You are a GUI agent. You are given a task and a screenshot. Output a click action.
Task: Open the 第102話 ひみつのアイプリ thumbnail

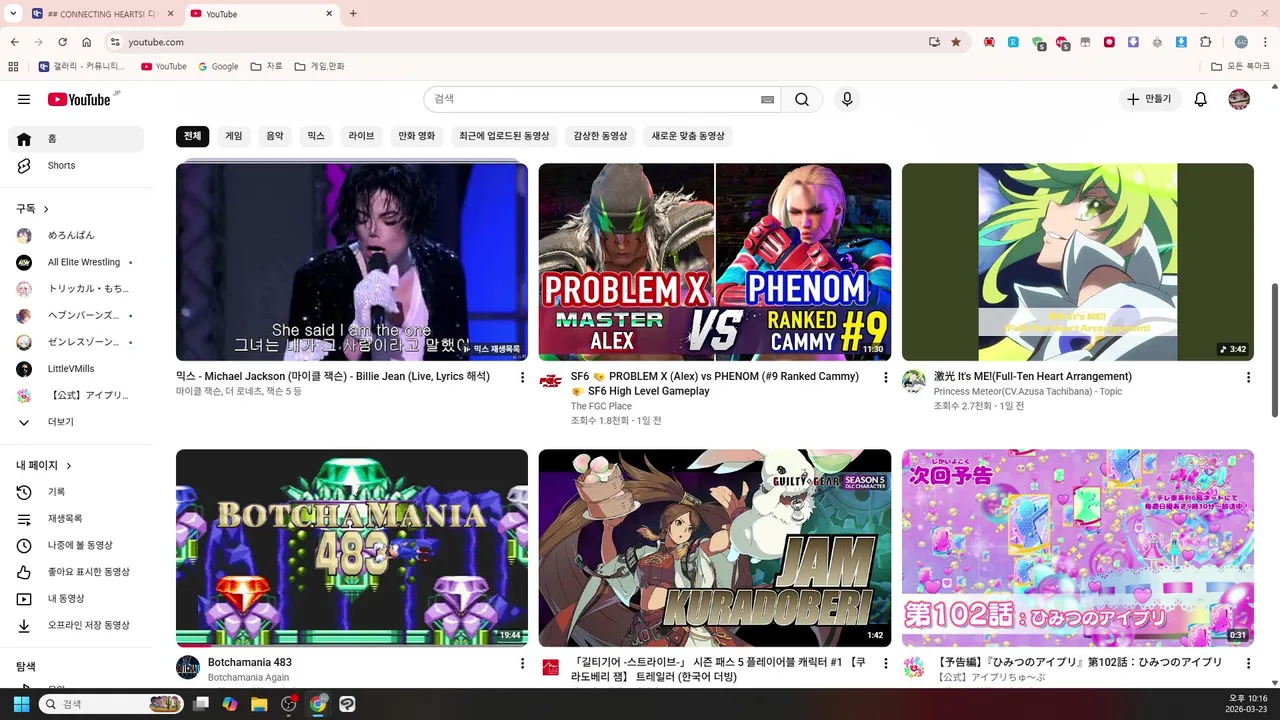[1078, 548]
